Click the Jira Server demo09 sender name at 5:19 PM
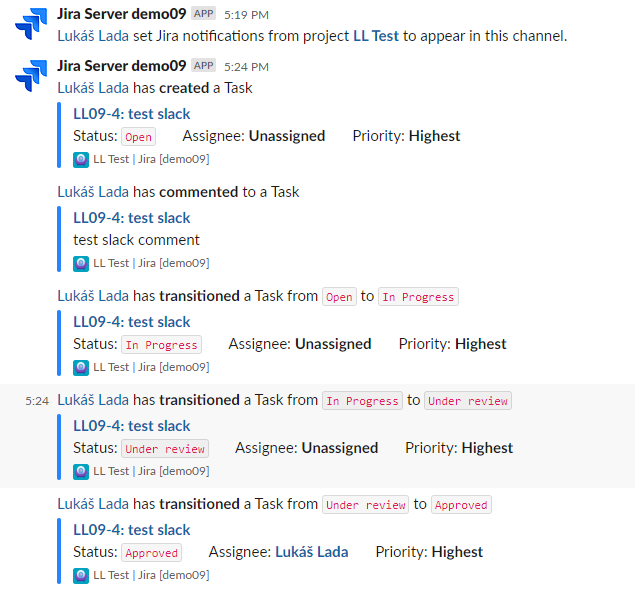 tap(121, 14)
